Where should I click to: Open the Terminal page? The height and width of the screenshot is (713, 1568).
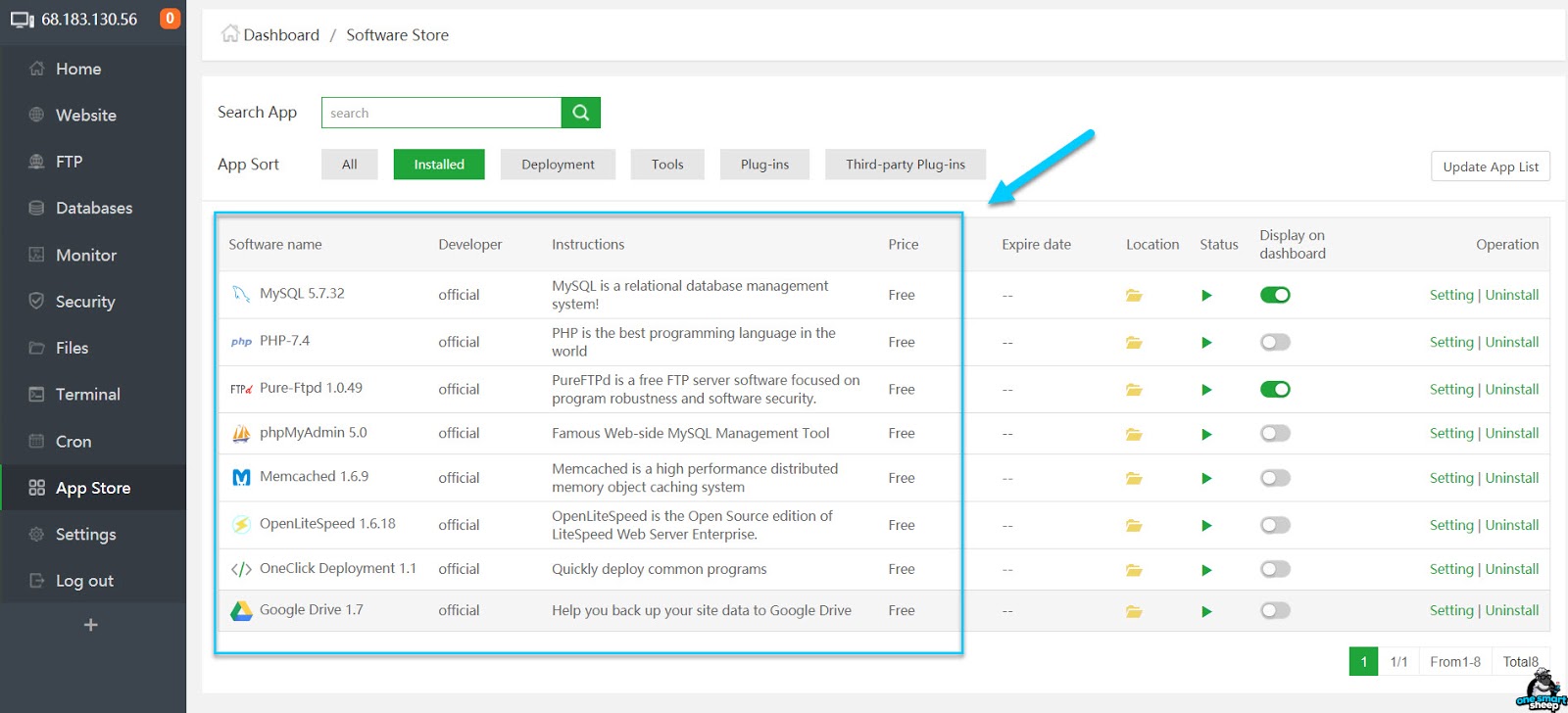pyautogui.click(x=88, y=394)
